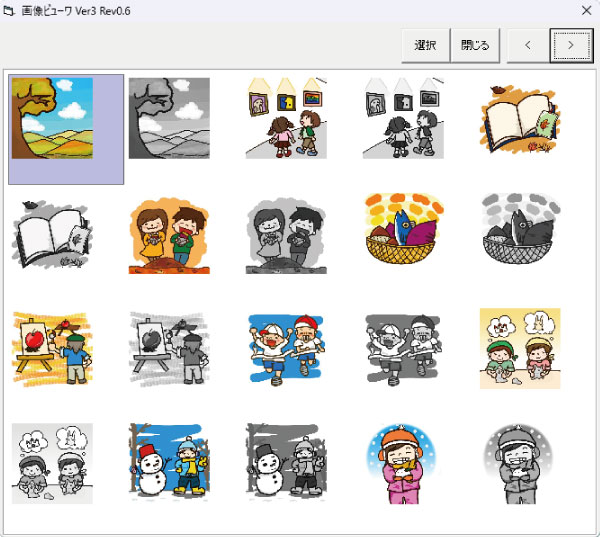Open the app icon in title bar

pos(9,10)
